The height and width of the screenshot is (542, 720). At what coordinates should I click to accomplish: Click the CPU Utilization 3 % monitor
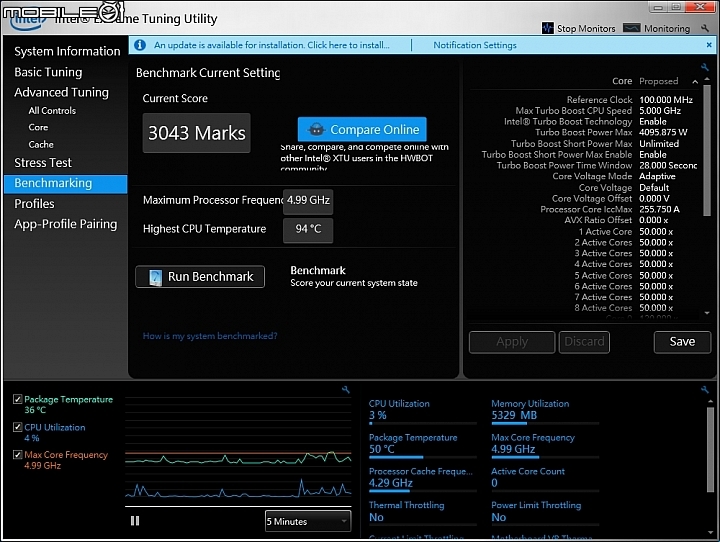pyautogui.click(x=422, y=410)
